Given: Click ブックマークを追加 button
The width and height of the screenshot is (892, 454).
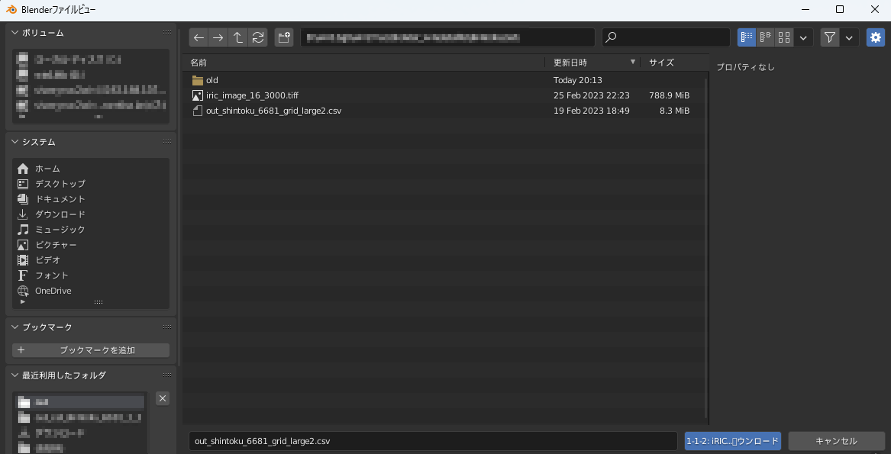Looking at the screenshot, I should (x=90, y=350).
